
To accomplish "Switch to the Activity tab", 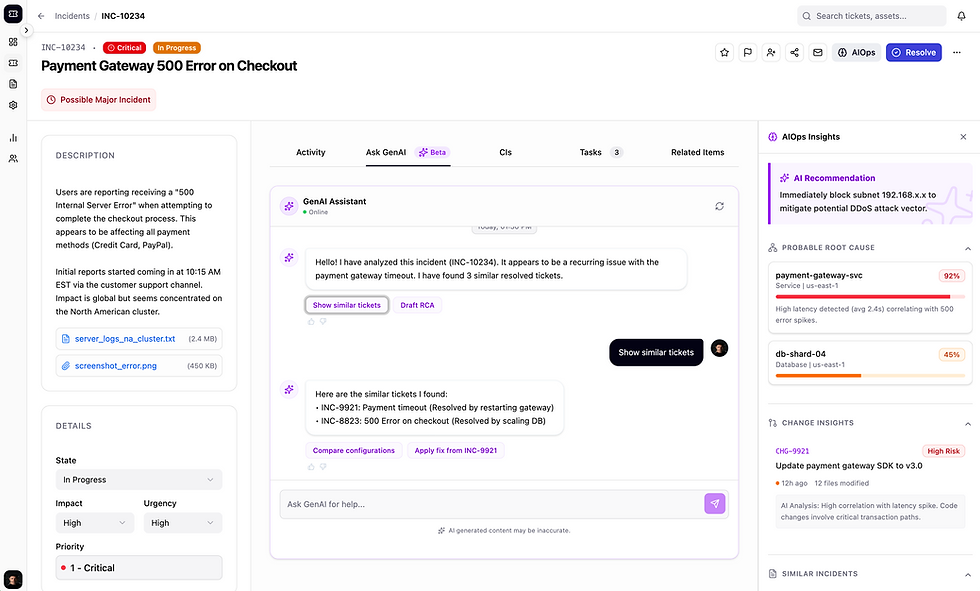I will 311,152.
